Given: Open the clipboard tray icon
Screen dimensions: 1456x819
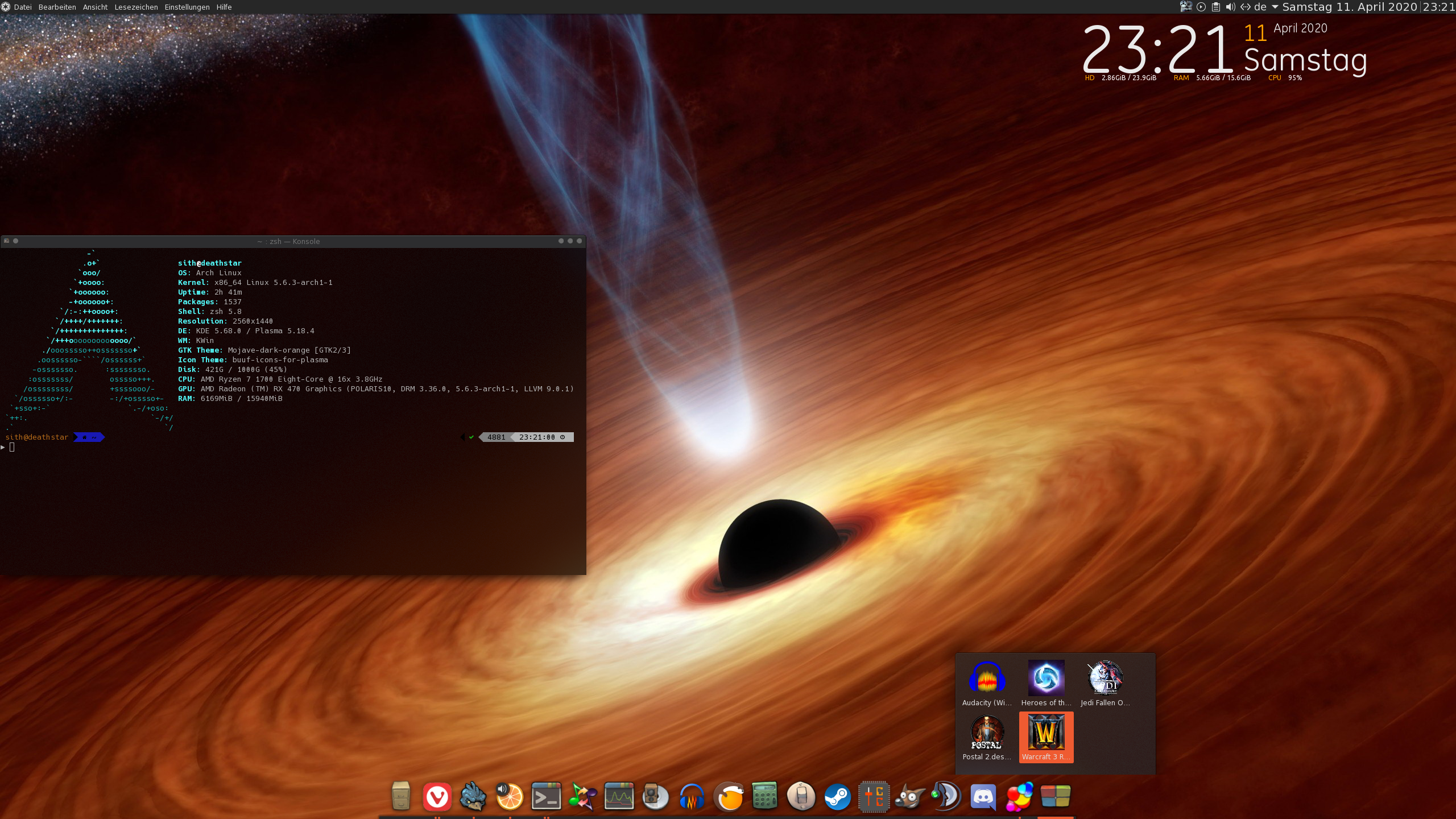Looking at the screenshot, I should click(x=1215, y=7).
